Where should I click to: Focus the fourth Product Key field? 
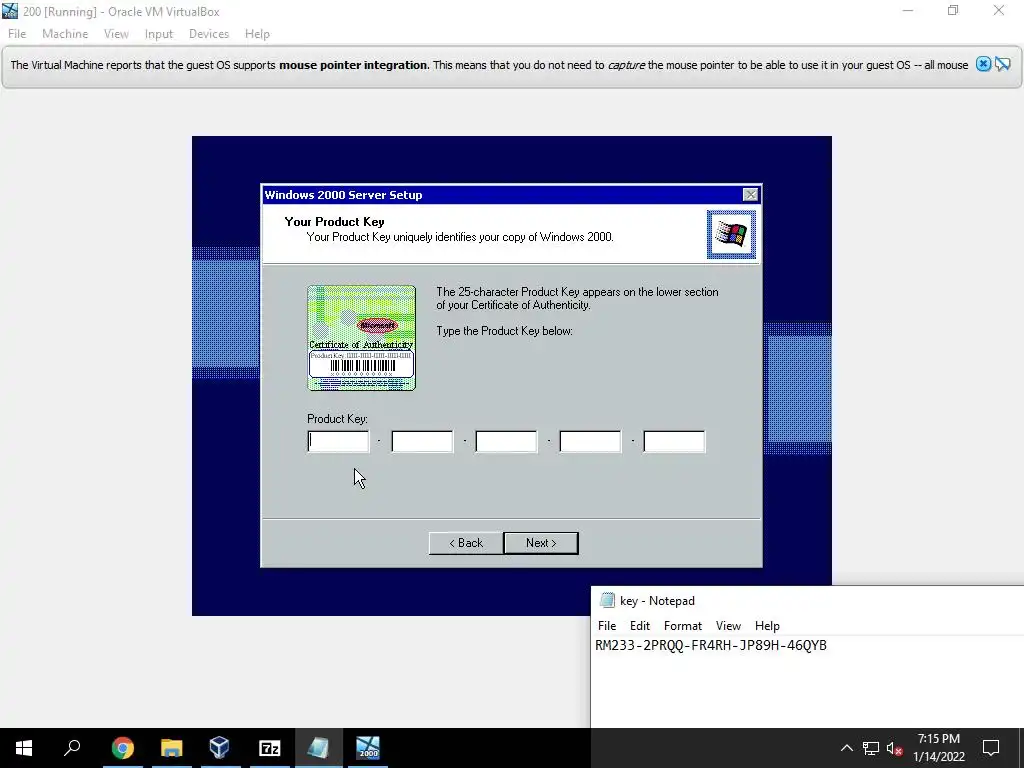tap(590, 441)
